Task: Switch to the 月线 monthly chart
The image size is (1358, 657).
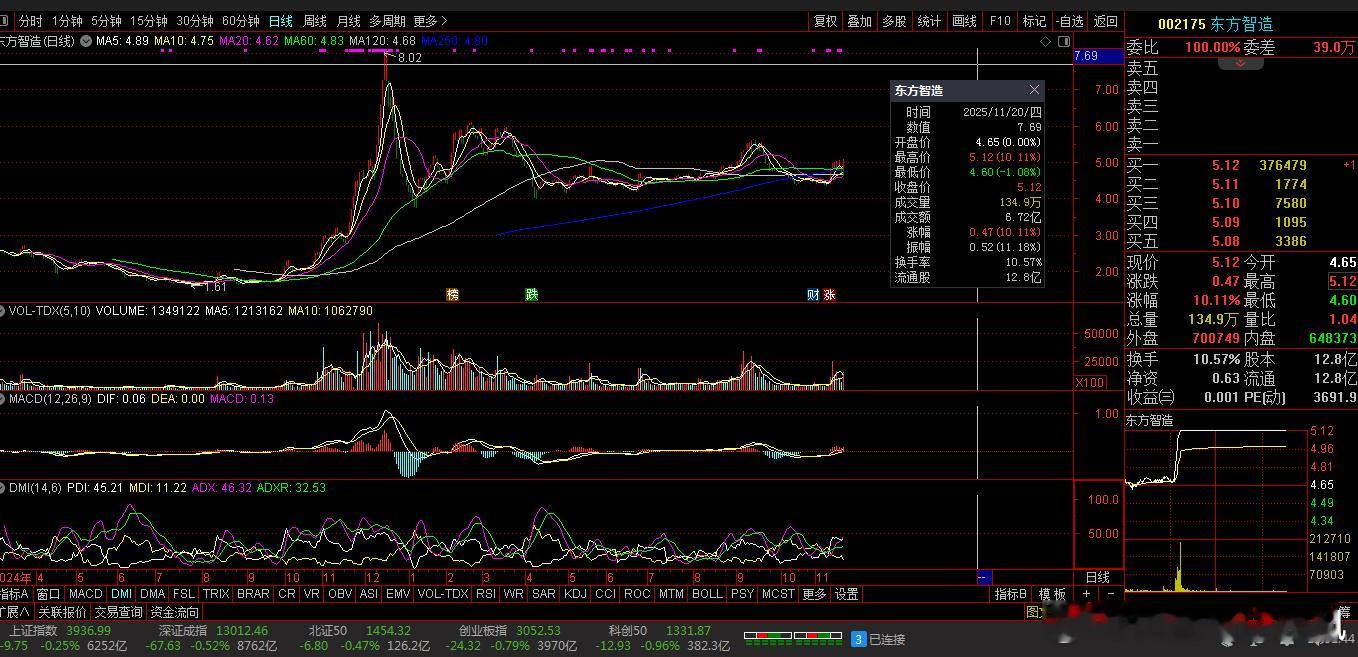Action: [x=348, y=20]
